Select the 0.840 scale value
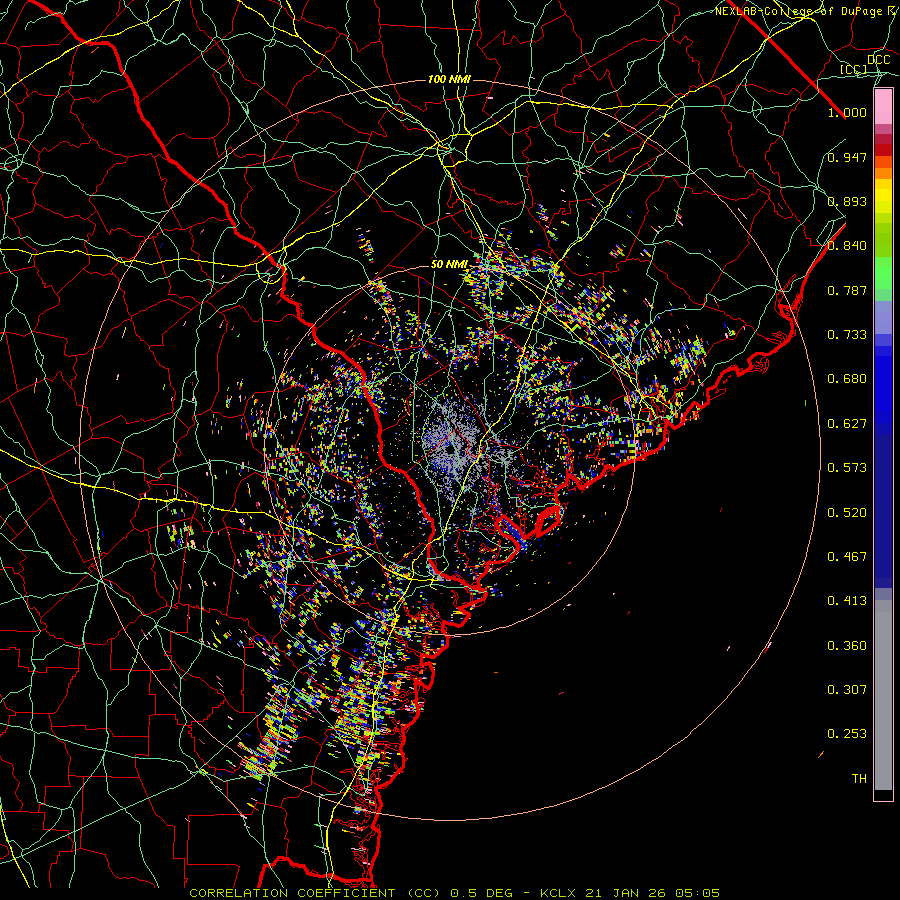Screen dimensions: 900x900 [x=847, y=246]
